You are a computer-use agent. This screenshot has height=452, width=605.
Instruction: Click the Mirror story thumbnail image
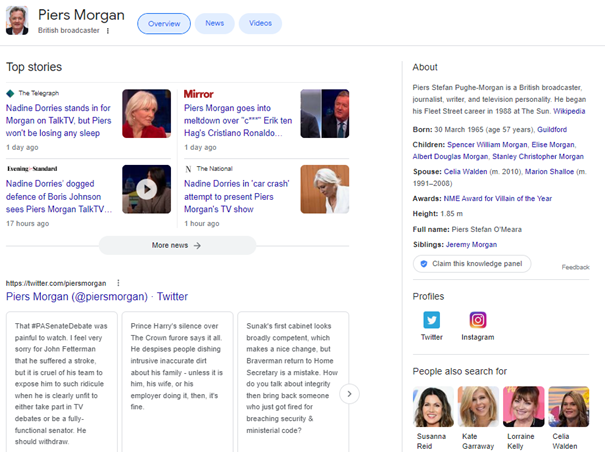[325, 113]
